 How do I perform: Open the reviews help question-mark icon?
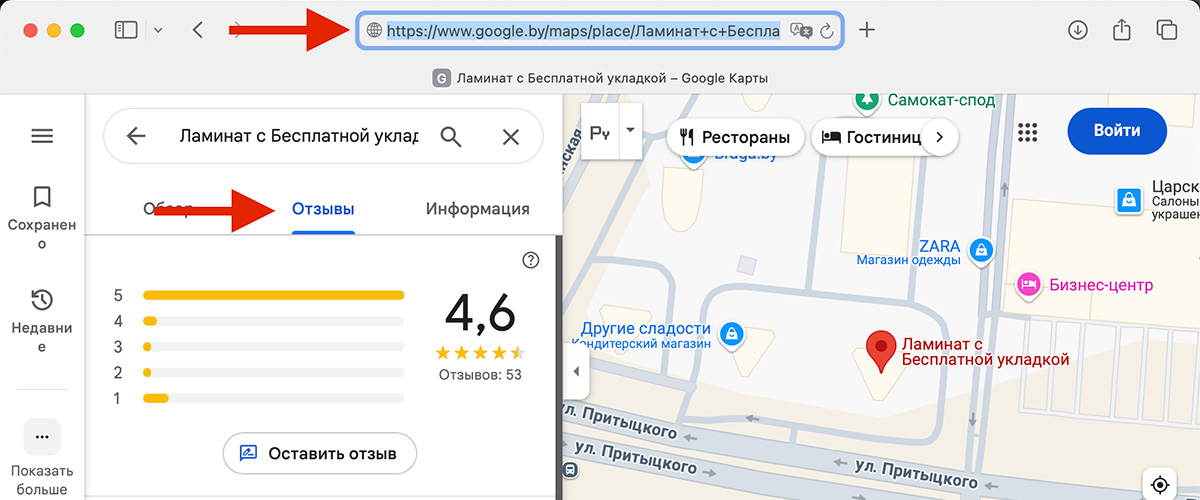pyautogui.click(x=531, y=260)
